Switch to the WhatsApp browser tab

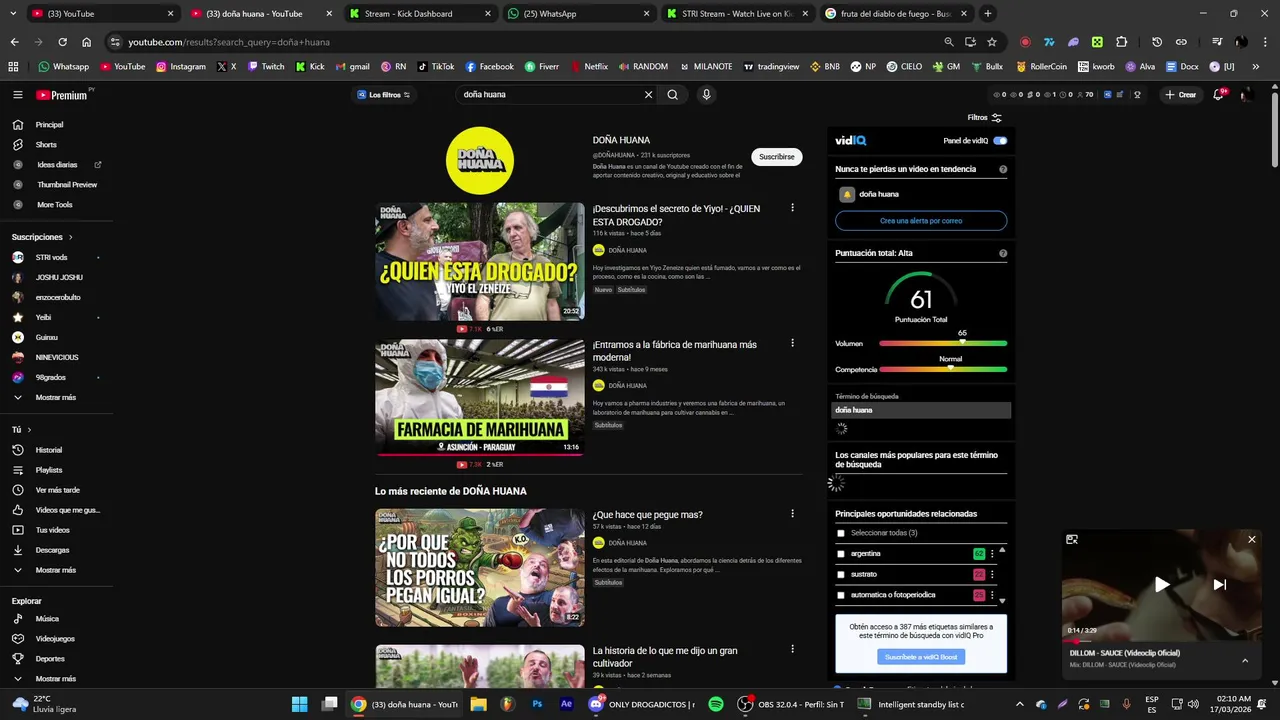coord(578,14)
